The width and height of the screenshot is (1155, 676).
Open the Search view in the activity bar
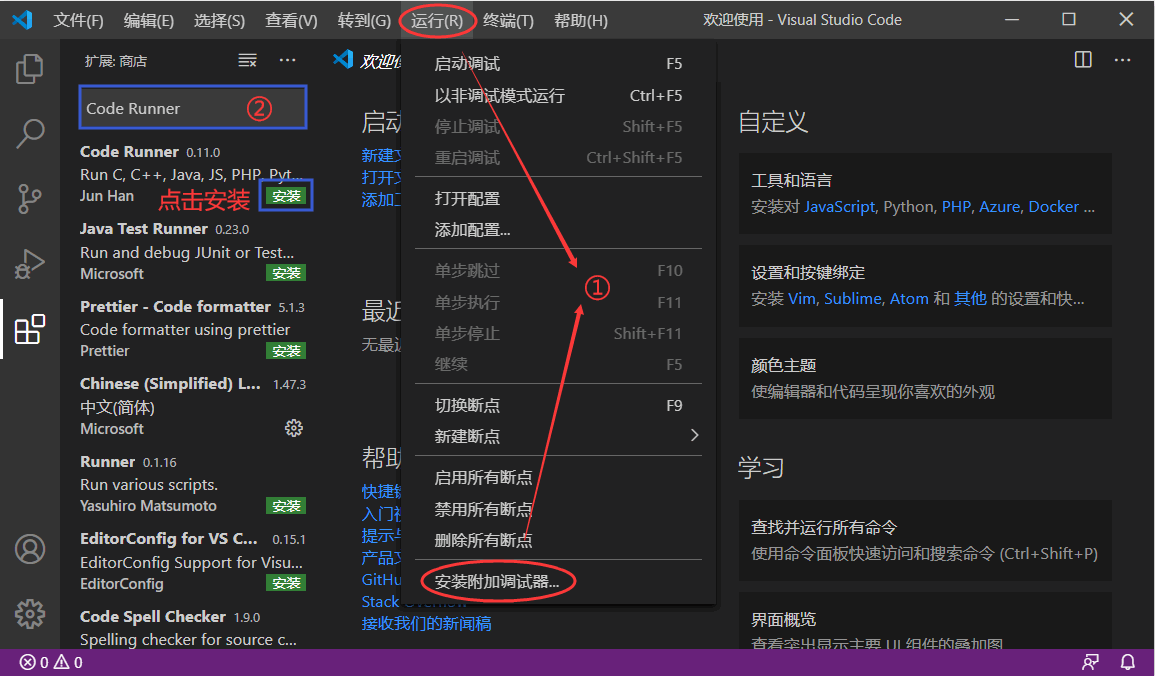coord(30,133)
